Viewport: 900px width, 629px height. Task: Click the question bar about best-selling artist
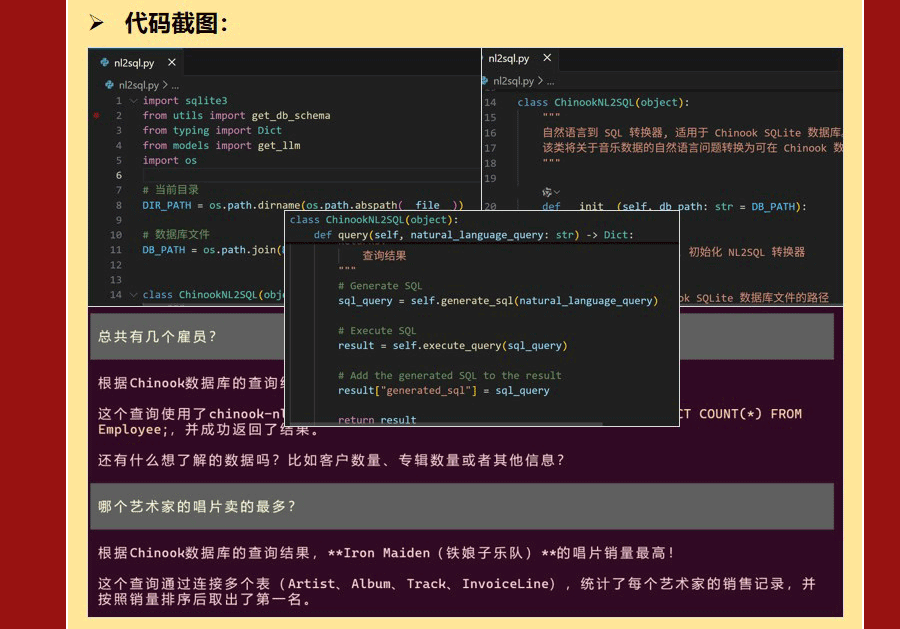pyautogui.click(x=461, y=507)
